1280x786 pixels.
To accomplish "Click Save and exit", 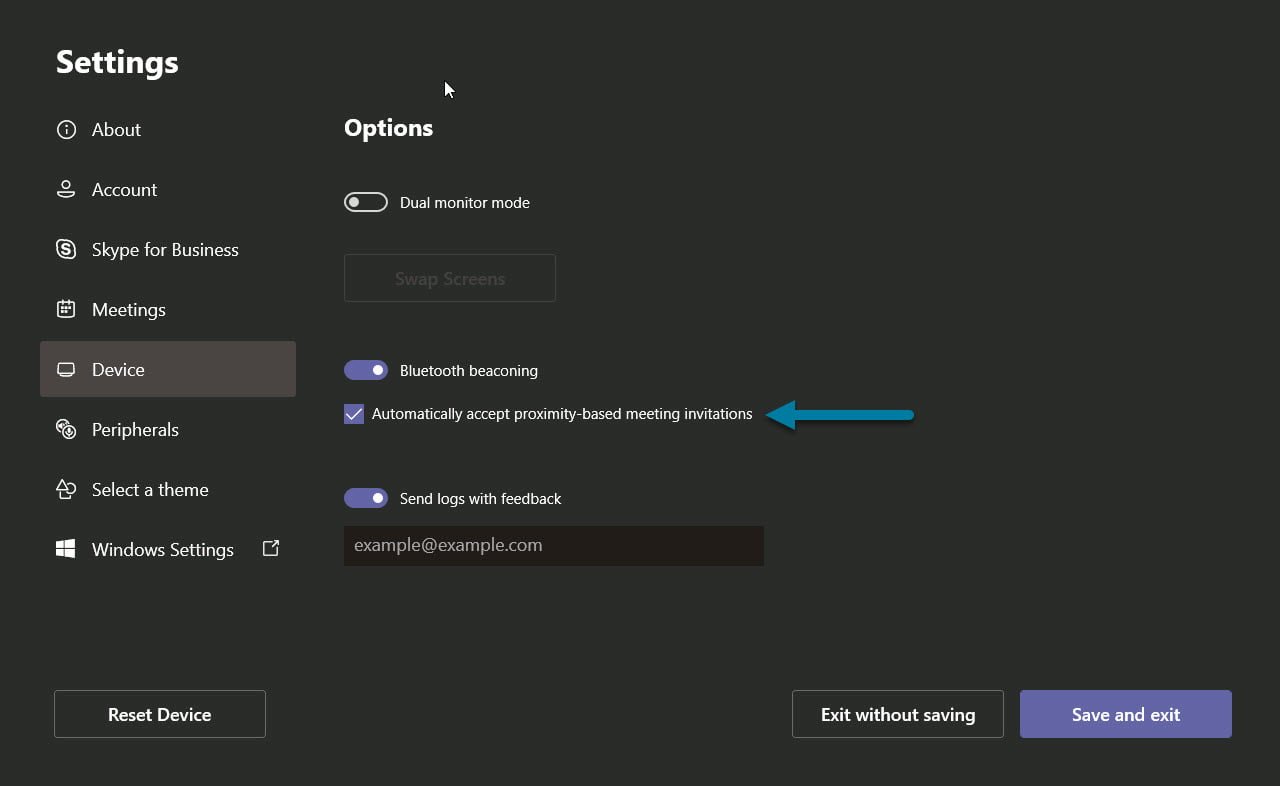I will 1125,714.
